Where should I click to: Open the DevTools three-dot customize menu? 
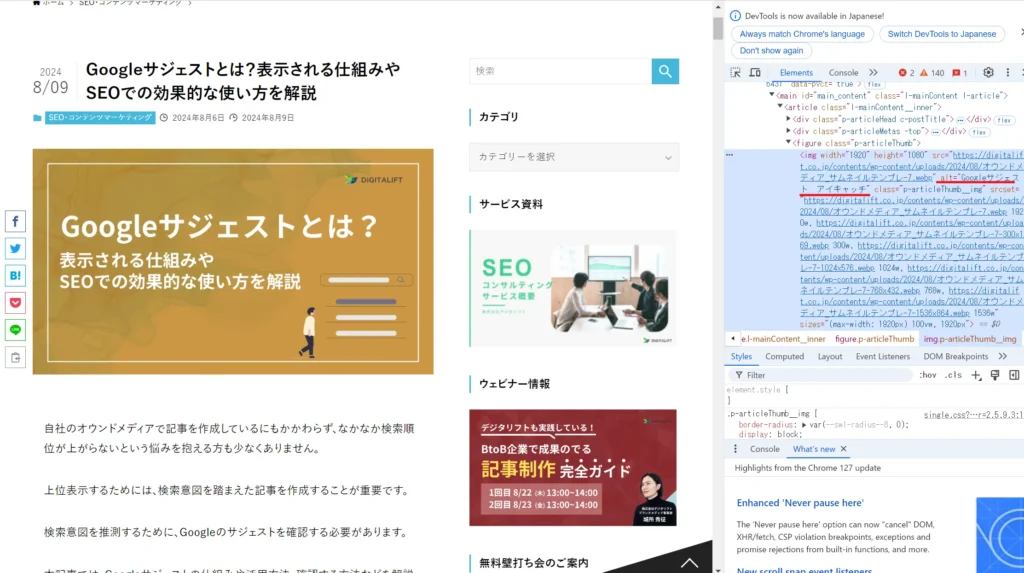coord(1008,73)
